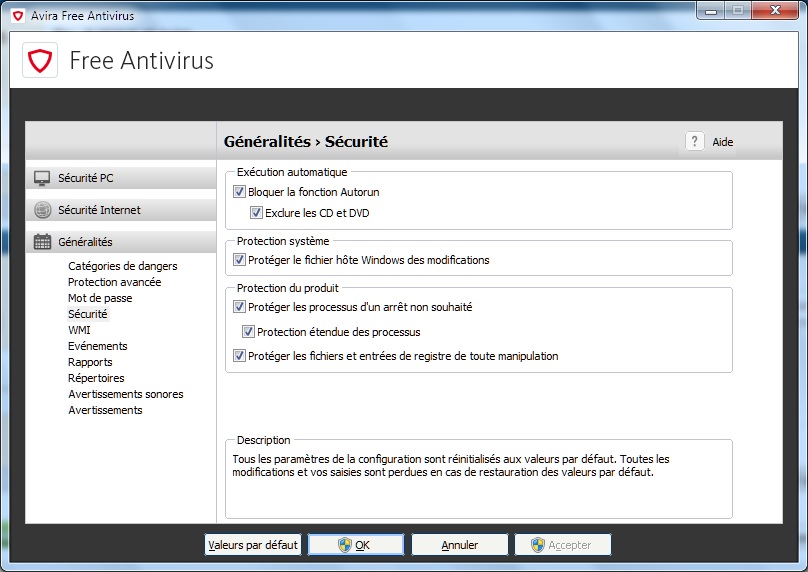Click the Avira shield logo in header
This screenshot has height=572, width=808.
point(40,60)
